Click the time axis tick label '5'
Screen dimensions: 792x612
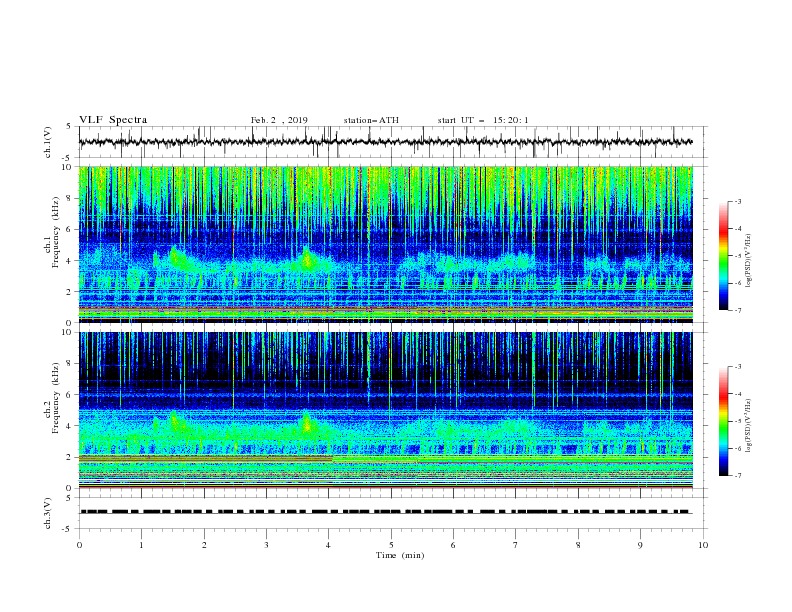(391, 545)
